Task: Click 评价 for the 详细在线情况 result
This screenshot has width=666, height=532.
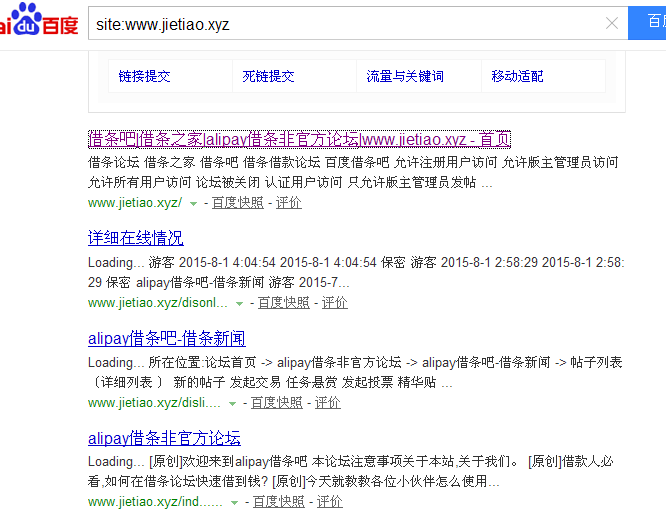Action: [335, 303]
